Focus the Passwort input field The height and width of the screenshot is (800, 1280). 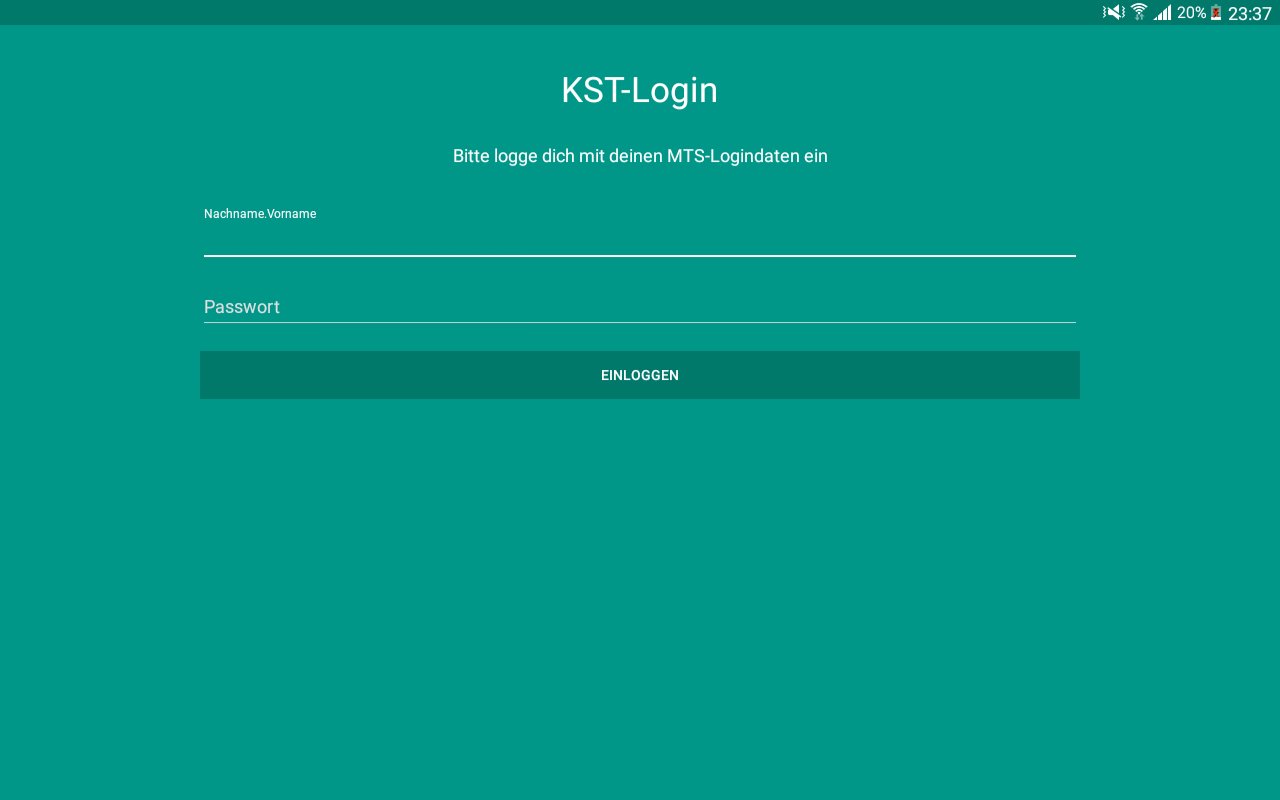(x=640, y=307)
